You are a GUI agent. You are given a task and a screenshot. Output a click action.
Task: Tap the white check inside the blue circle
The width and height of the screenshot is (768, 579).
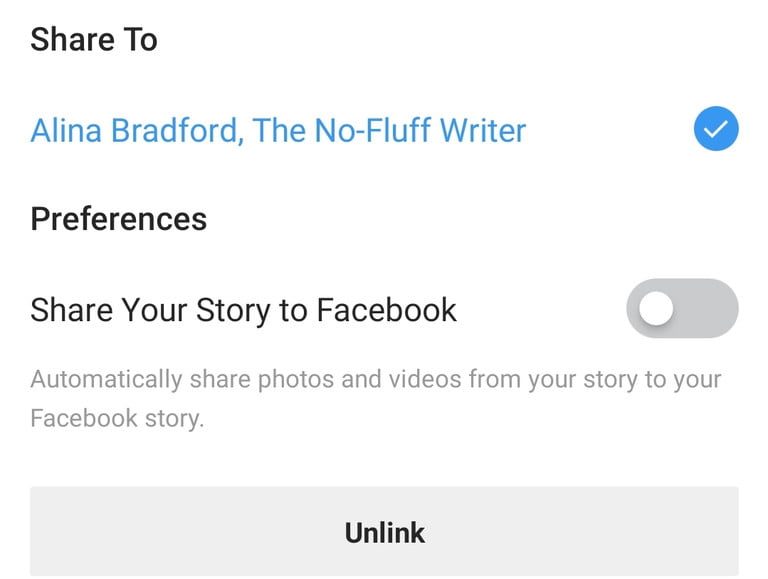[715, 129]
